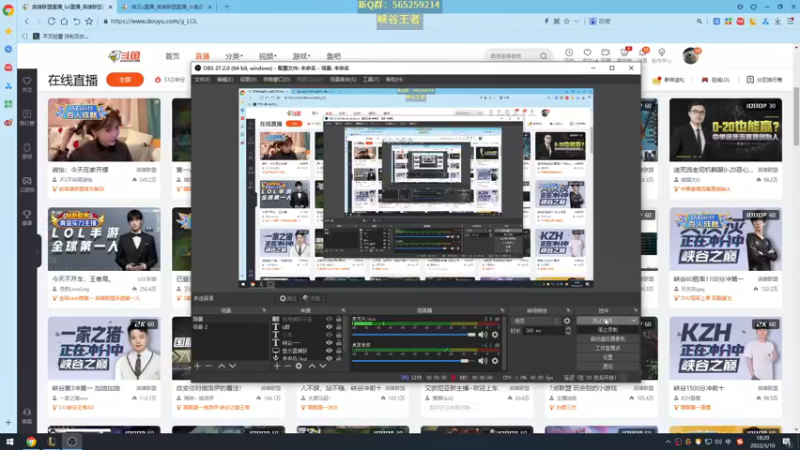The height and width of the screenshot is (450, 800).
Task: Bookmark page with star icon in toolbar
Action: [89, 21]
